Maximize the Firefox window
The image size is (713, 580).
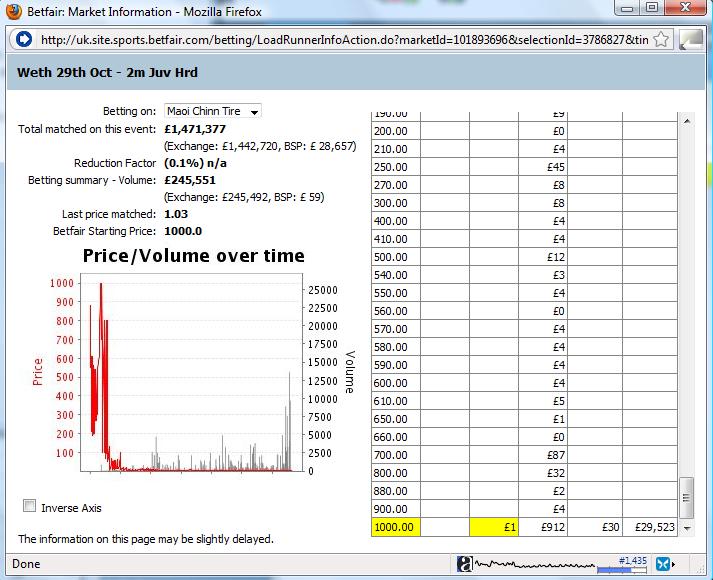(652, 7)
